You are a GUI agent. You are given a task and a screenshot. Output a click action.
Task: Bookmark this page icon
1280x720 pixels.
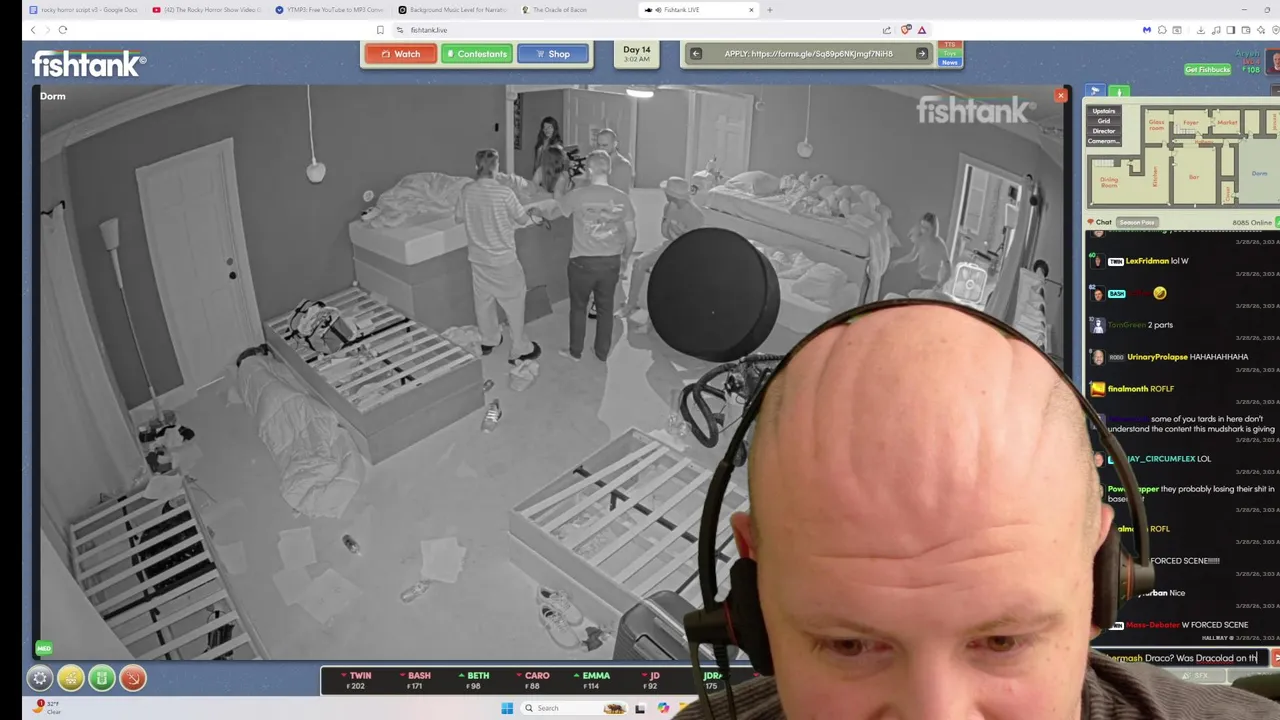click(x=380, y=30)
